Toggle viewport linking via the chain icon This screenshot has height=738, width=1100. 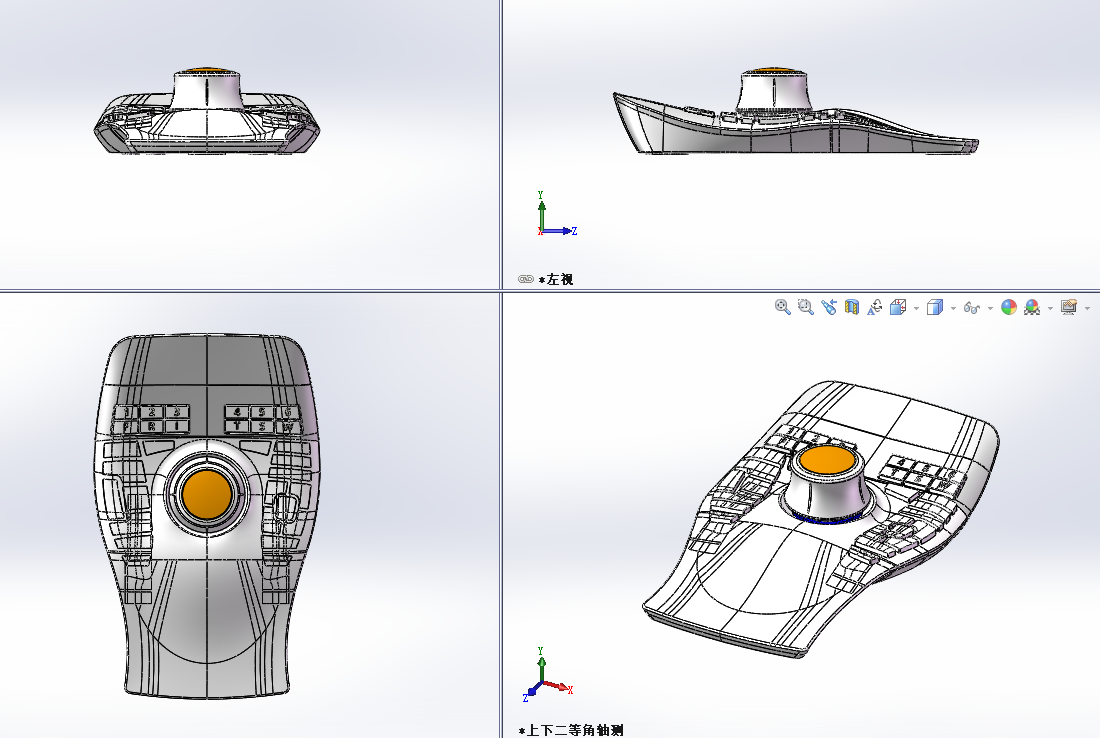(524, 280)
